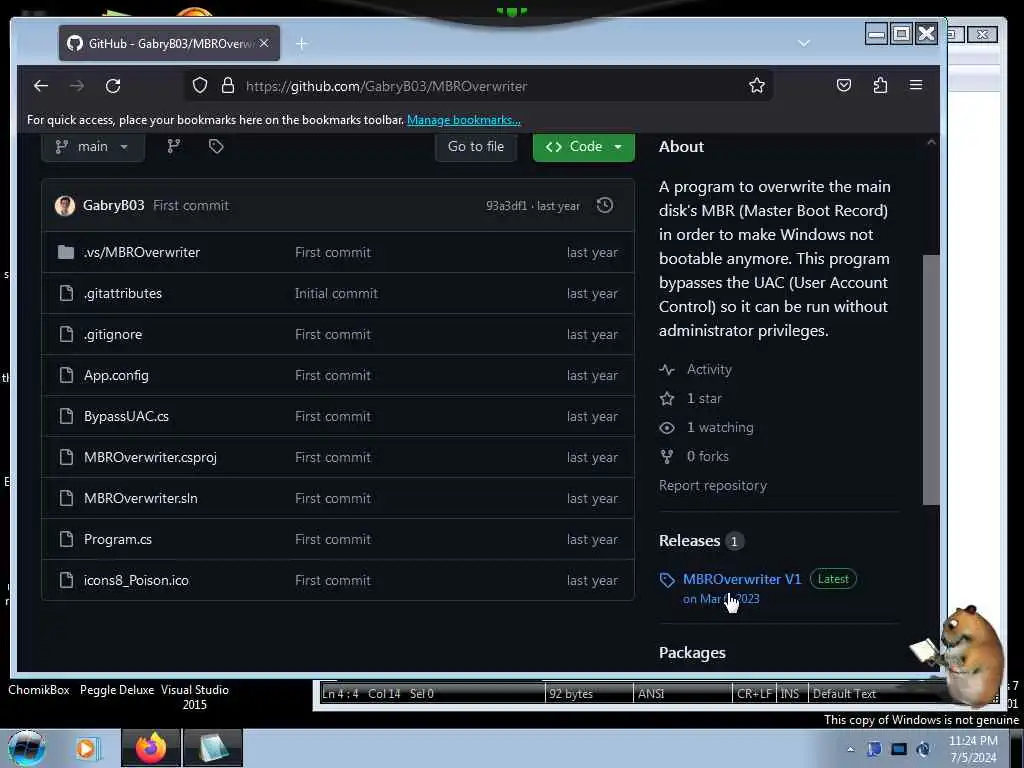The image size is (1024, 768).
Task: View commit history clock icon
Action: click(605, 206)
